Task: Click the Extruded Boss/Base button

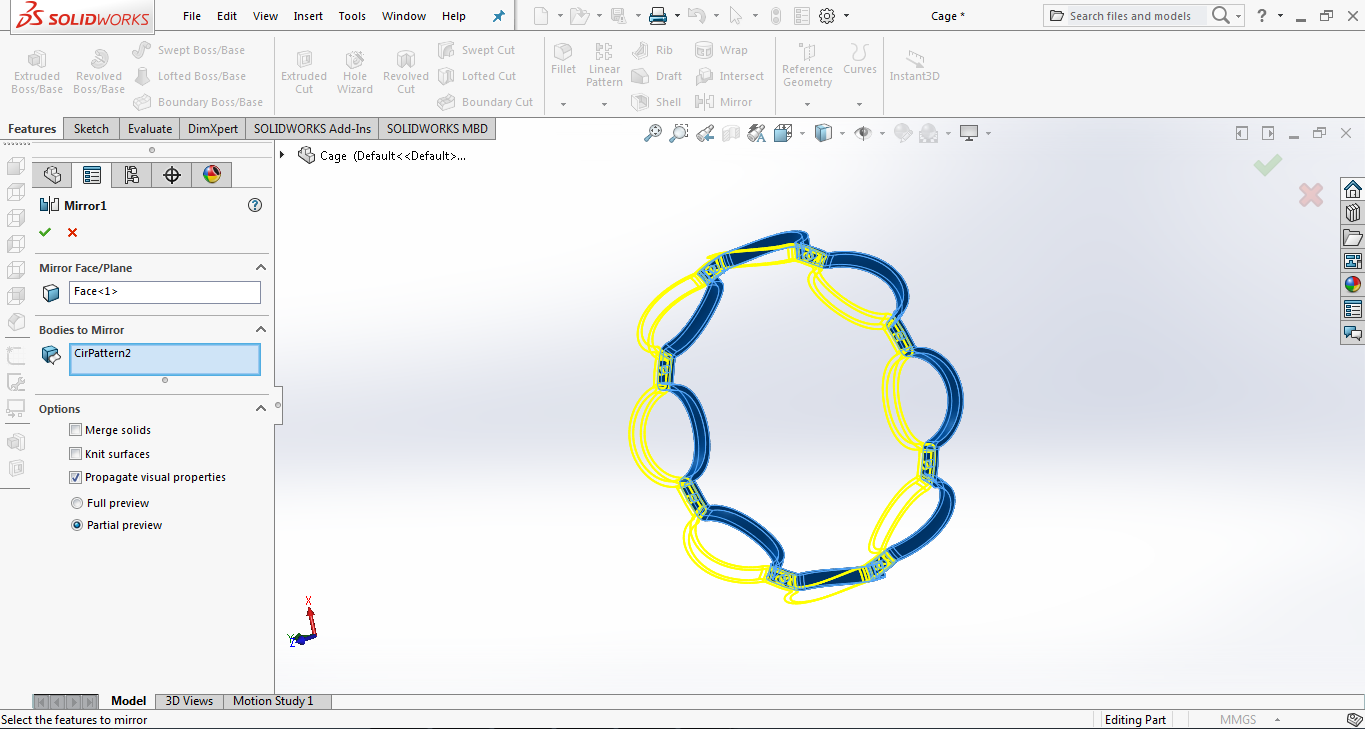Action: point(36,71)
